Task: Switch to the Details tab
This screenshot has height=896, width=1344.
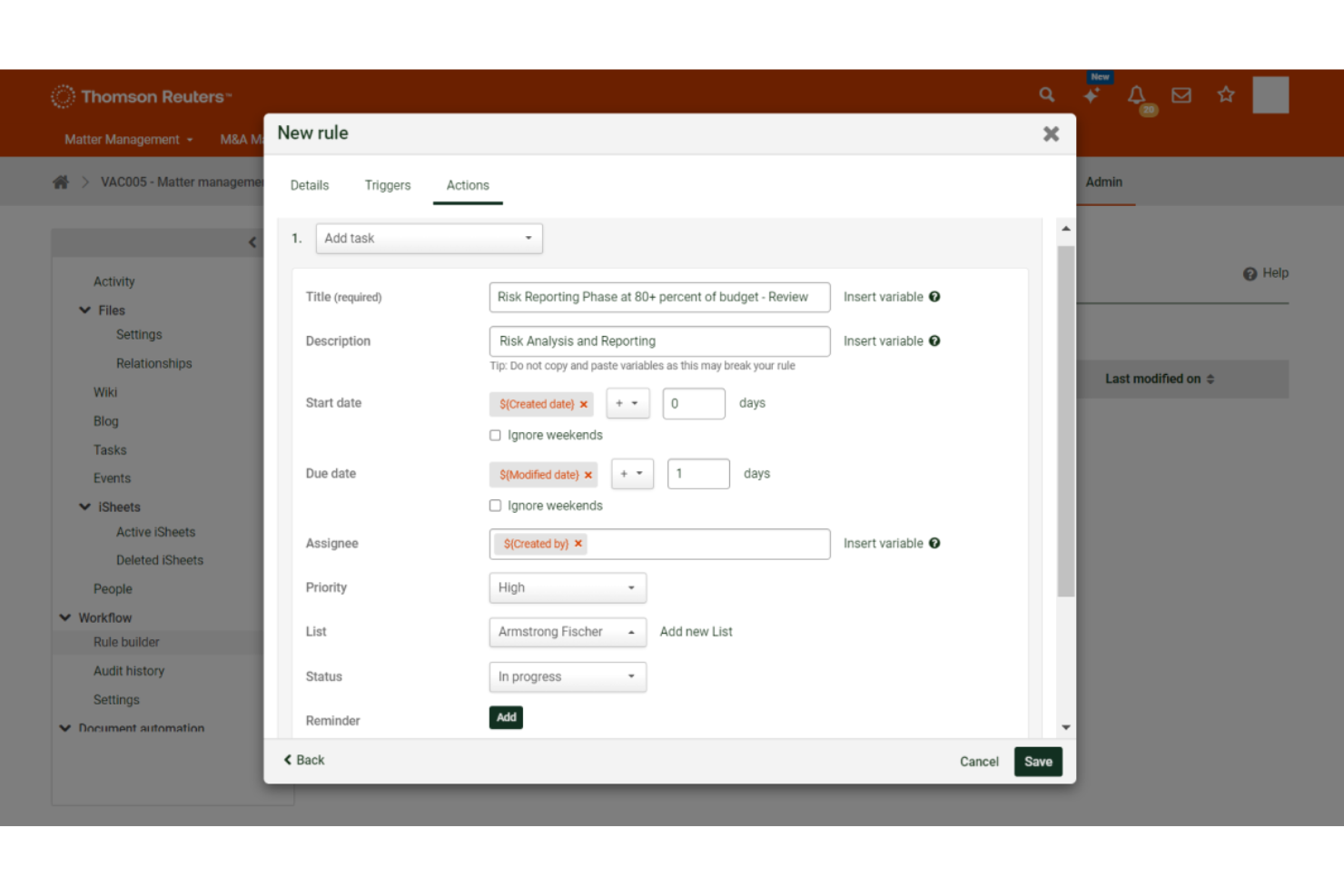Action: (310, 185)
